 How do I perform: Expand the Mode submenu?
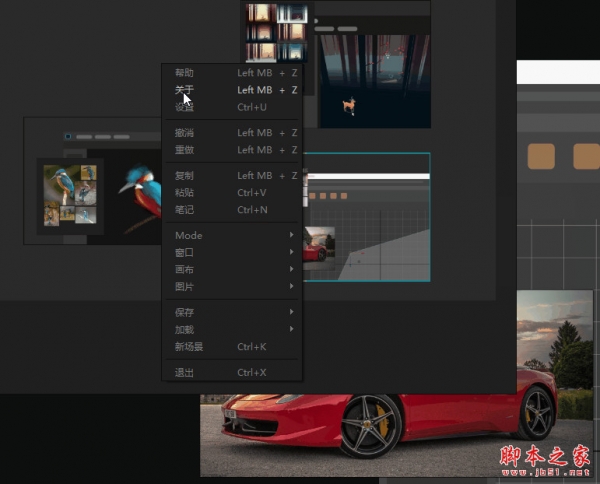click(x=189, y=236)
